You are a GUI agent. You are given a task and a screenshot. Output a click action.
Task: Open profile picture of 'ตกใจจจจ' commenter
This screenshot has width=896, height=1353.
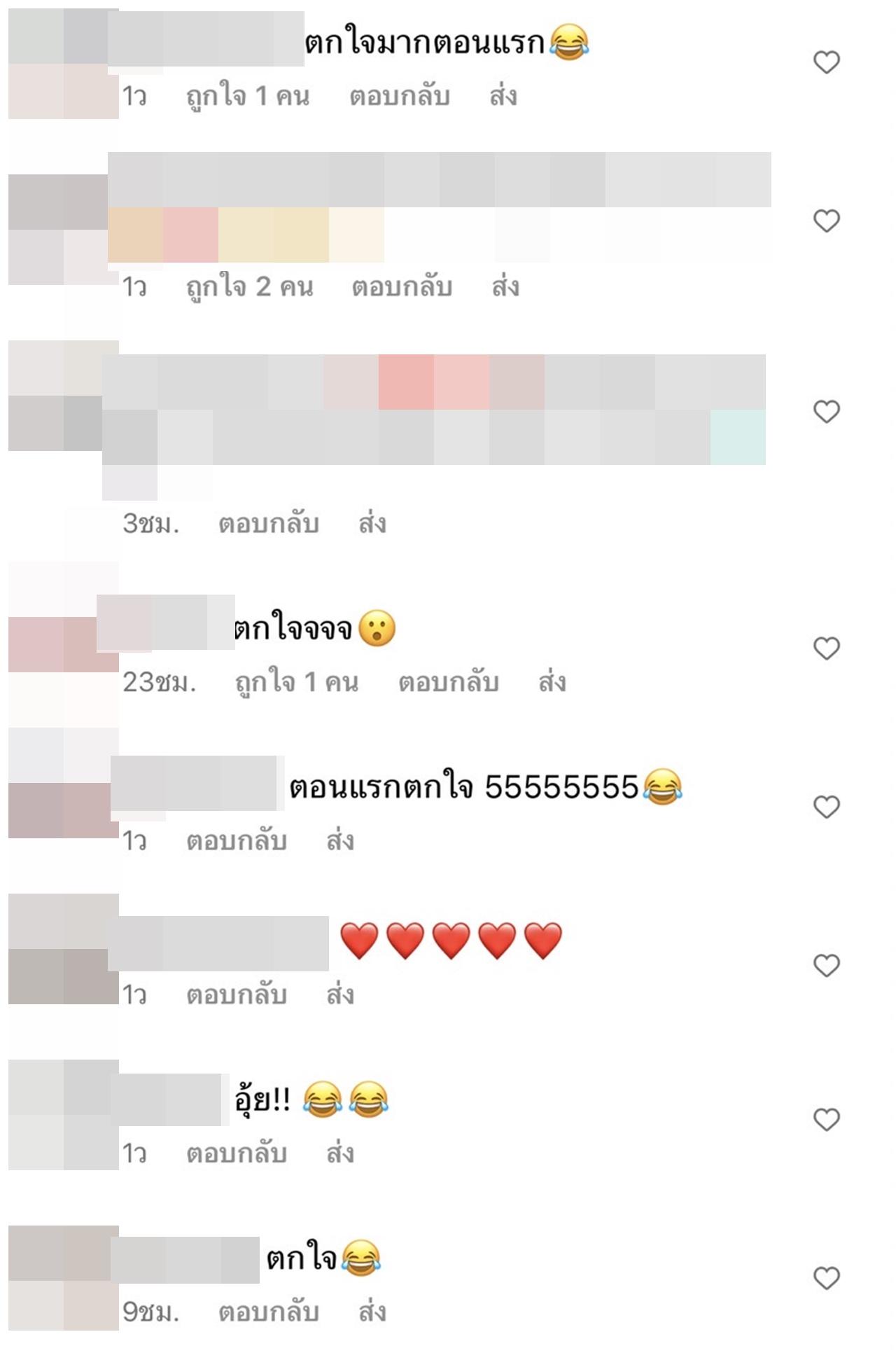[63, 644]
